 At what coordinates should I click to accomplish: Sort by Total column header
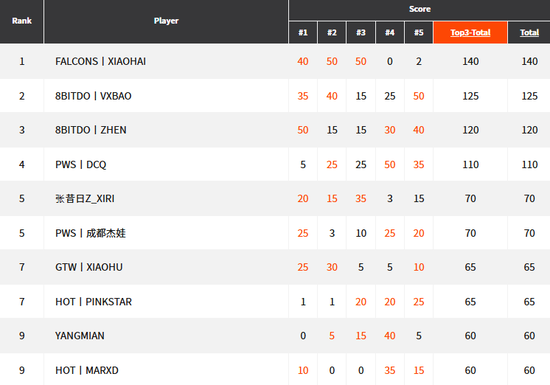[x=529, y=33]
